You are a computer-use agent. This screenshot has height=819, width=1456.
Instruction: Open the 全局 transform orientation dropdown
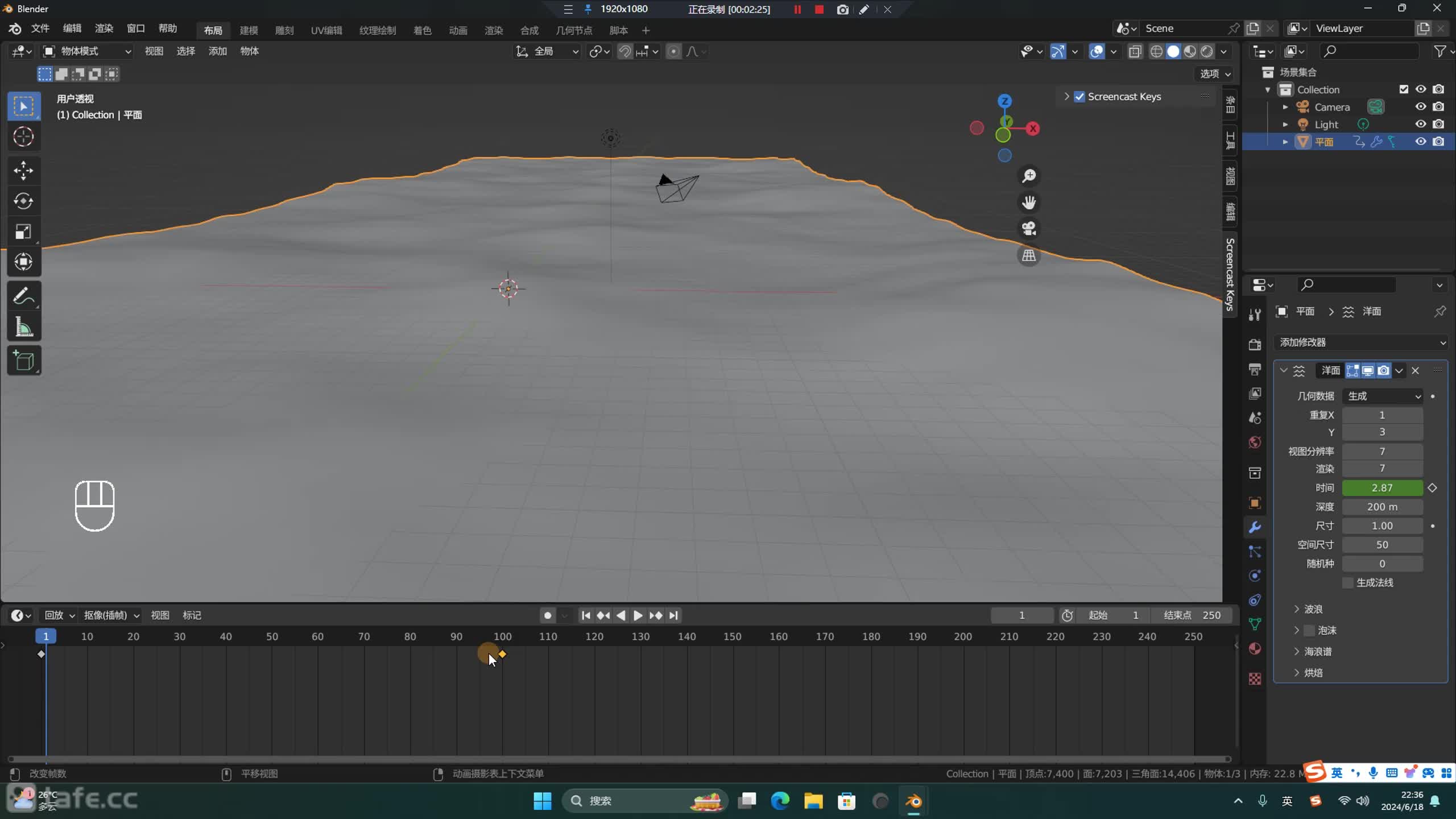click(547, 51)
